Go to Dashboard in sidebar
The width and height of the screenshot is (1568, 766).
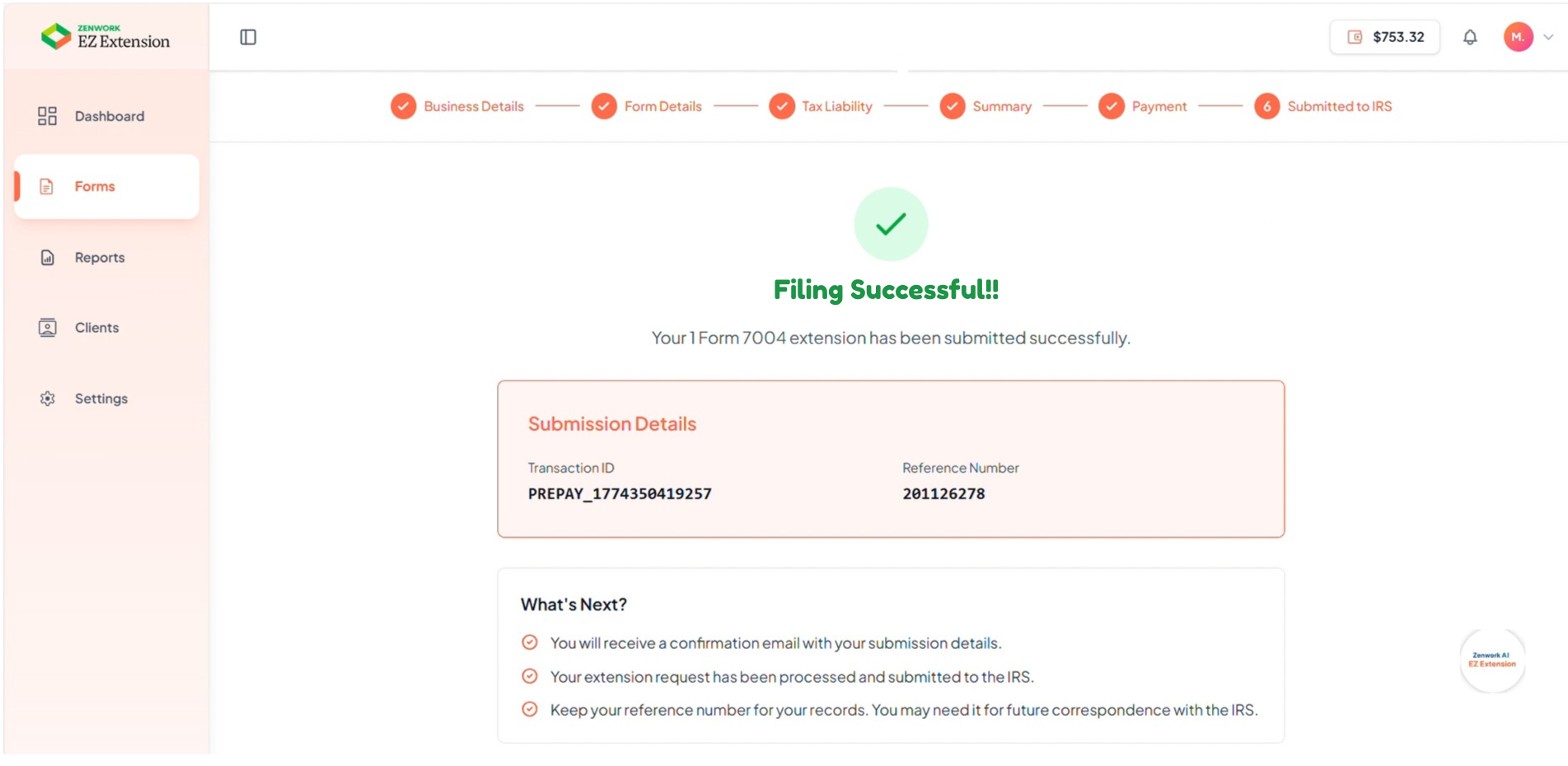tap(109, 116)
